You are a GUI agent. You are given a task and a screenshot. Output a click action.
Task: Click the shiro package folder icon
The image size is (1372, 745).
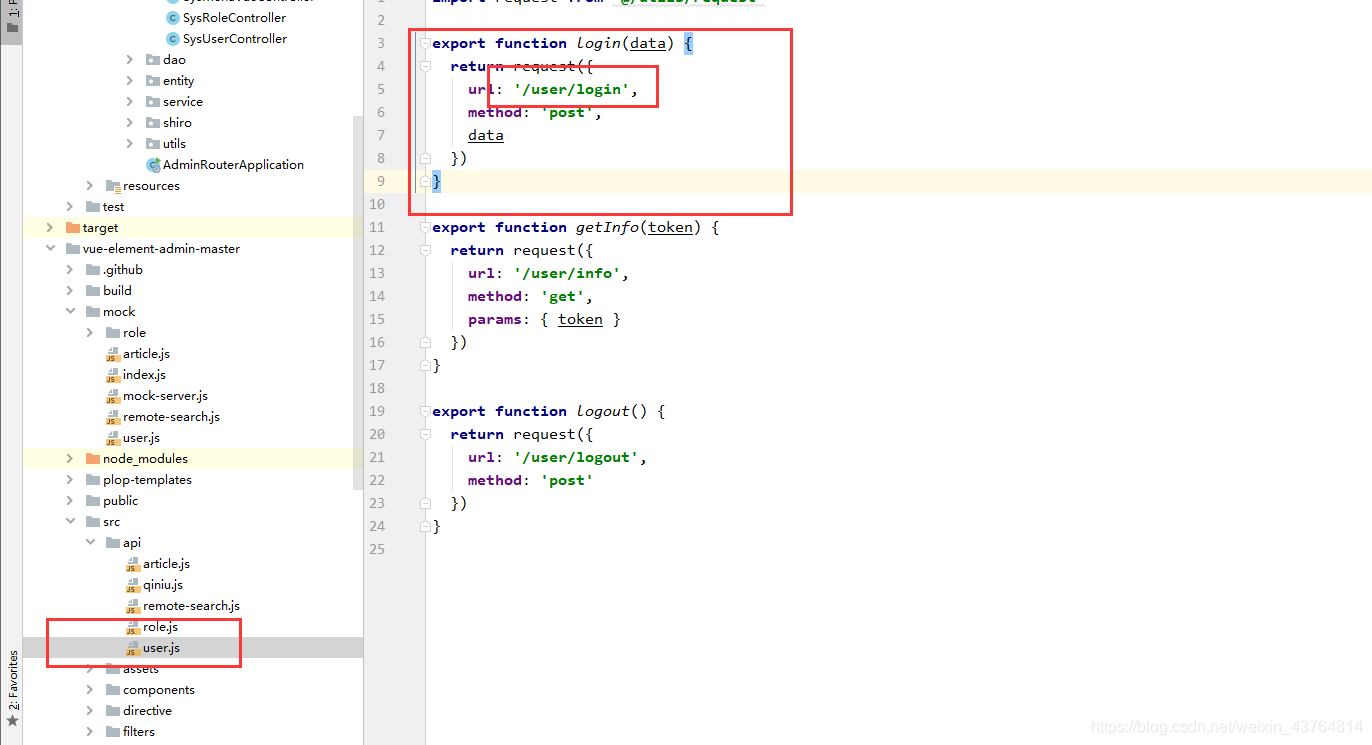[153, 123]
